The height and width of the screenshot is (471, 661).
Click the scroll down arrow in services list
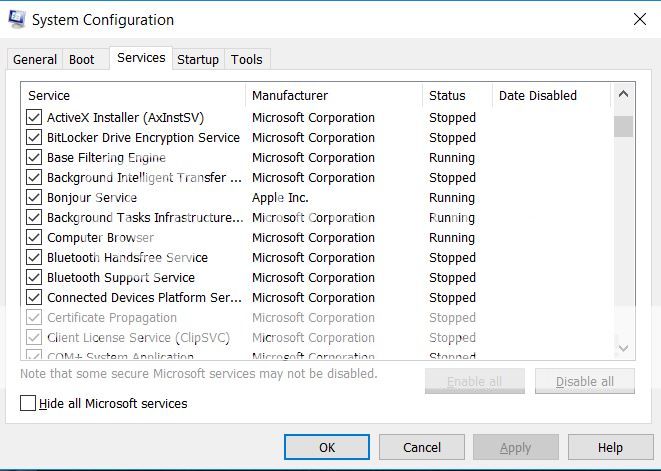tap(623, 348)
